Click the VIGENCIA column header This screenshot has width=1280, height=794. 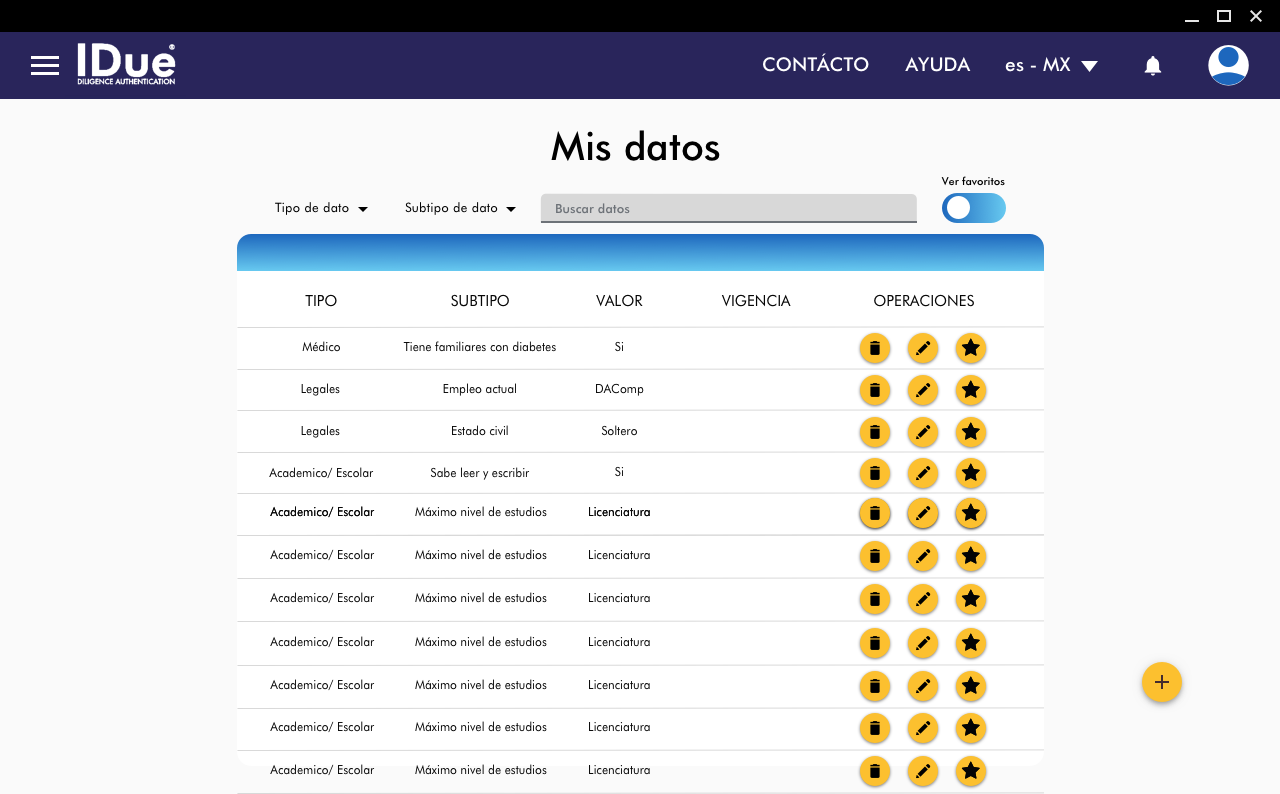[756, 301]
